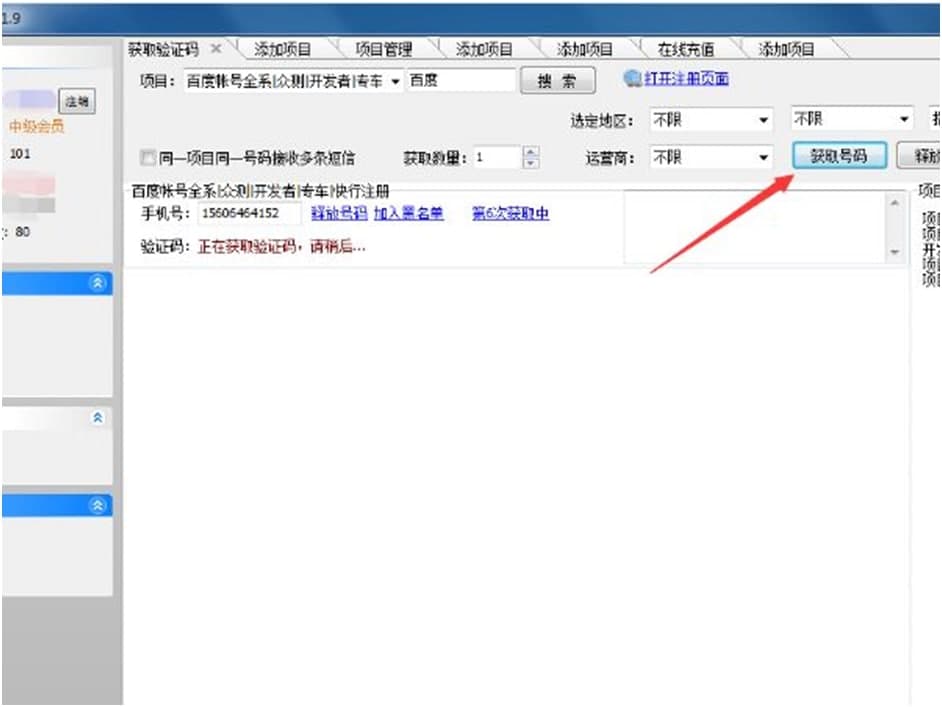Switch to the 项目管理 tab
This screenshot has width=942, height=707.
383,46
